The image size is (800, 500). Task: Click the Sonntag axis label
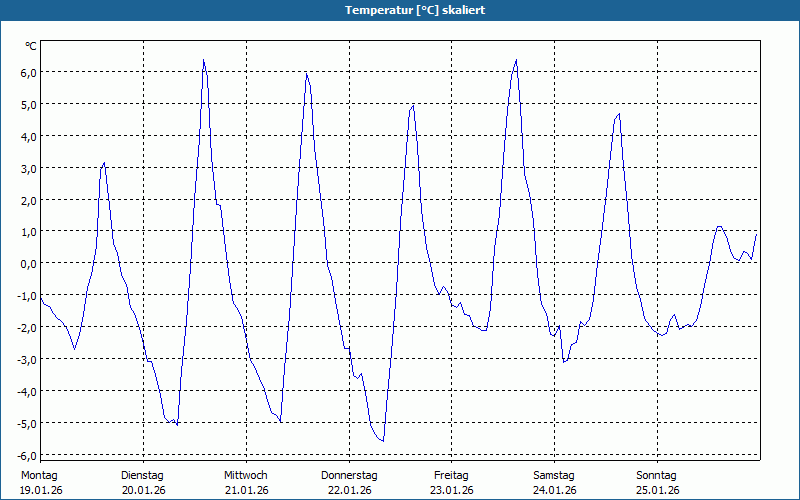(657, 476)
